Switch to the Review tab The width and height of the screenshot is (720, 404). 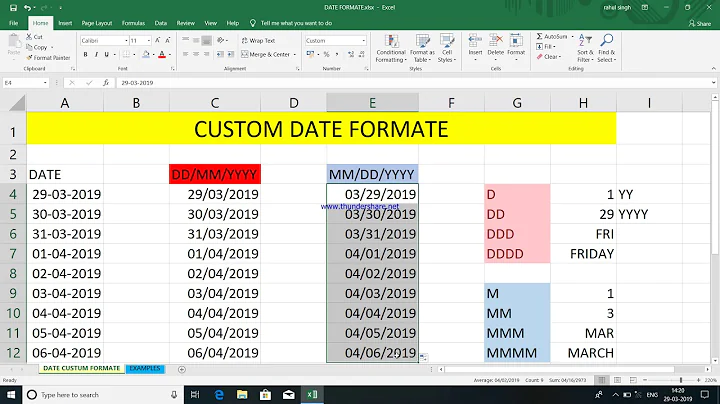(x=186, y=23)
